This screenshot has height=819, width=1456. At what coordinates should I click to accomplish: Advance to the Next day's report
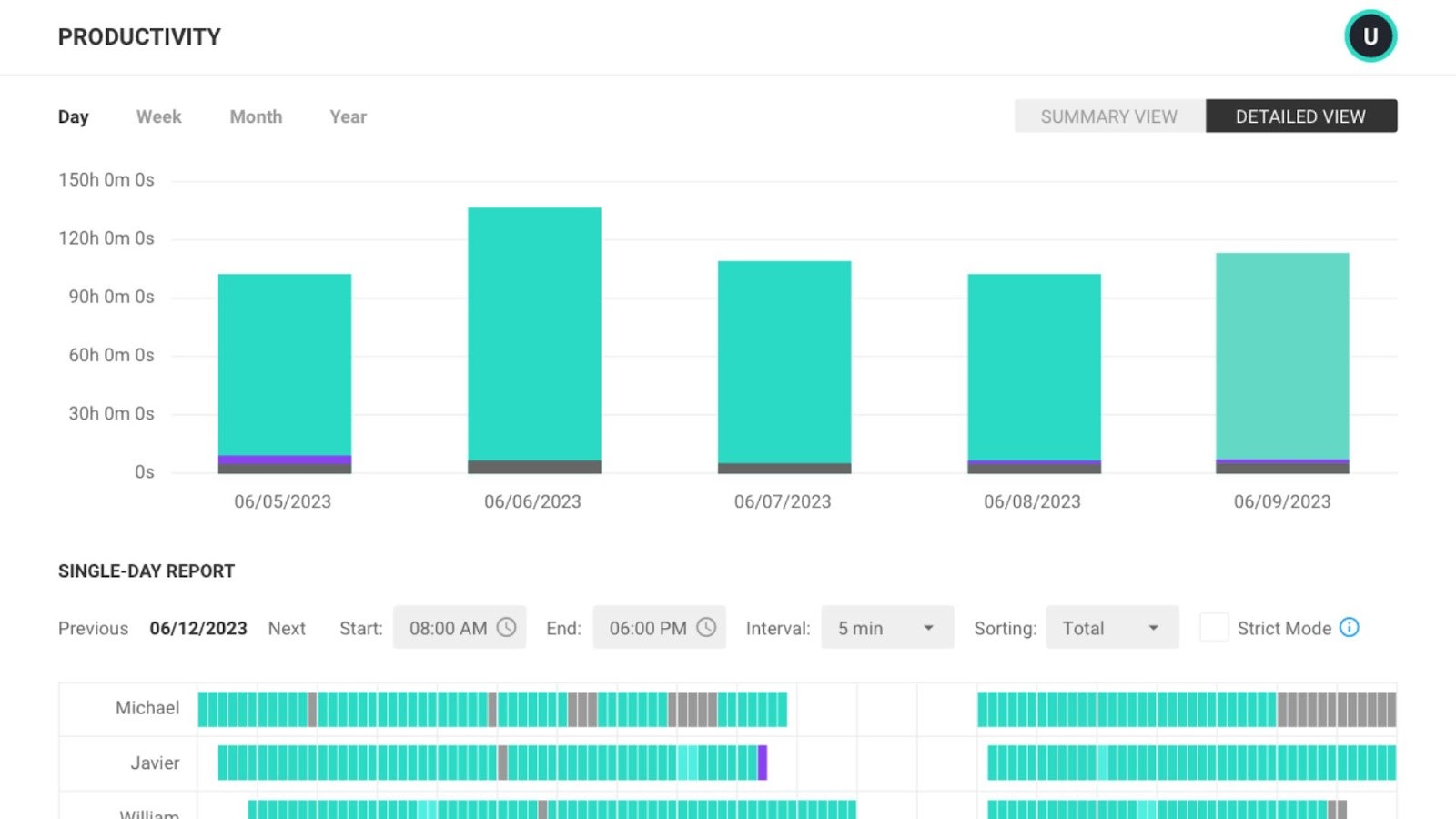[x=287, y=628]
